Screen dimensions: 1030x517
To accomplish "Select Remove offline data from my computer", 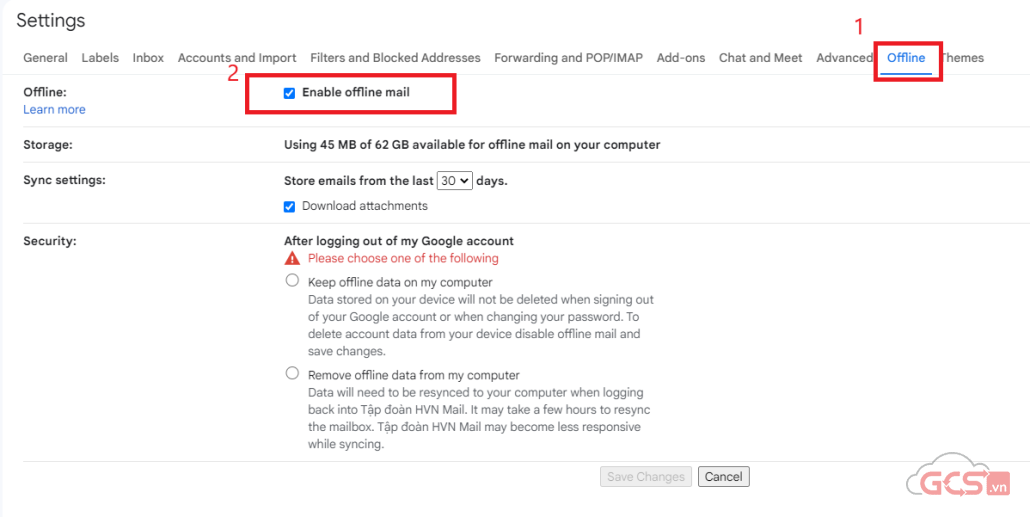I will (292, 373).
